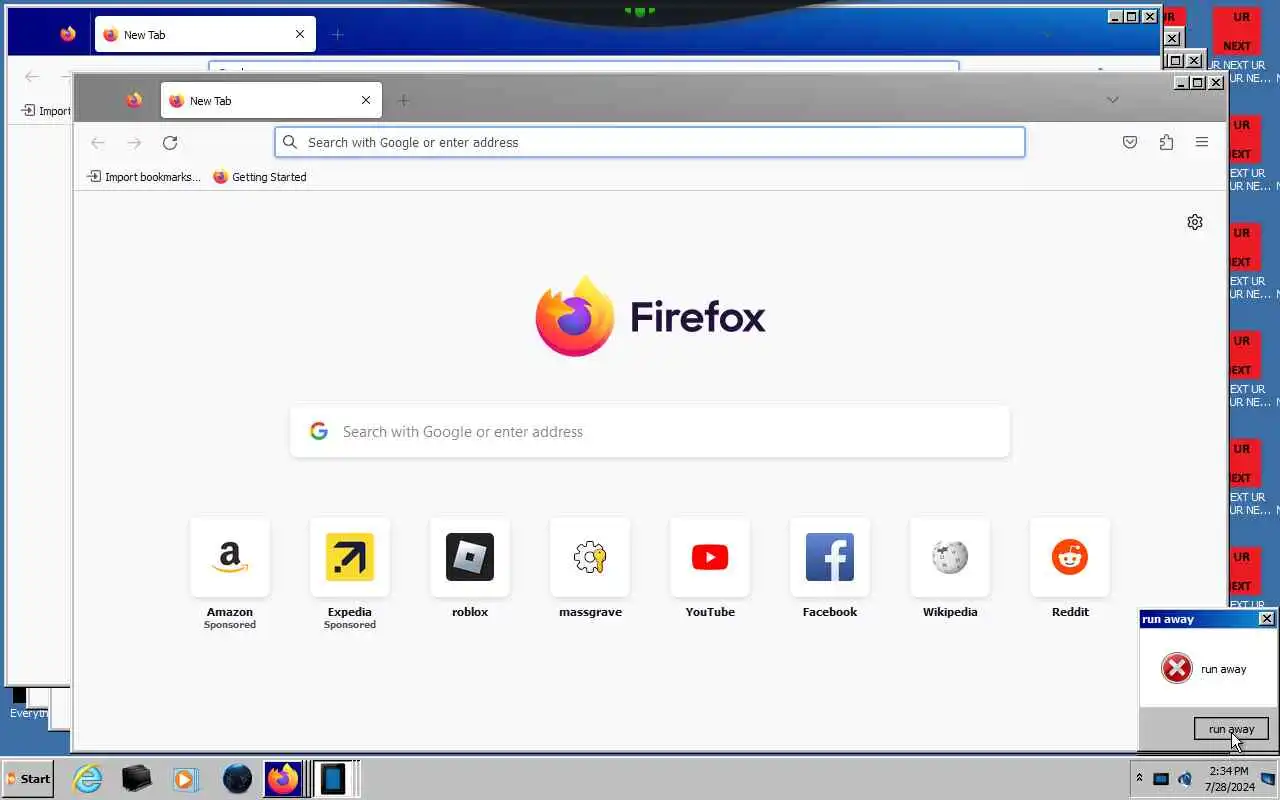Click the Firefox View icon in the back window
1280x800 pixels.
[68, 34]
